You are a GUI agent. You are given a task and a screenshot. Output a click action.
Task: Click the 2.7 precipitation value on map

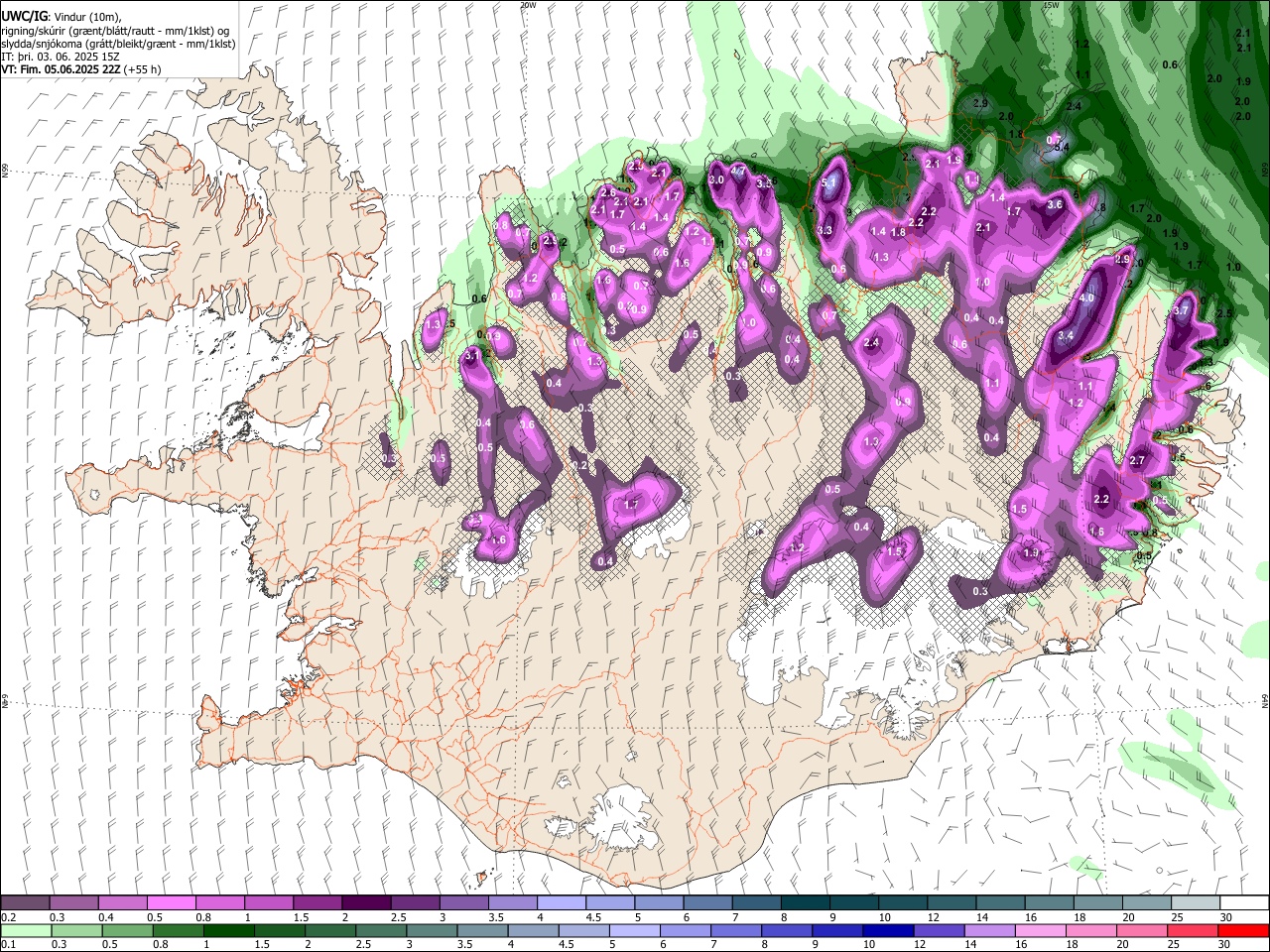1137,460
